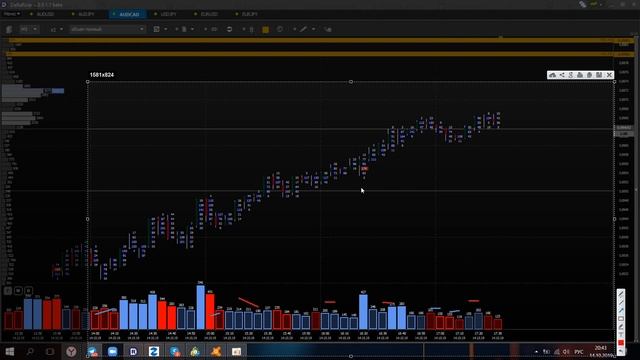Open the volume type combo box
This screenshot has height=360, width=640.
(x=107, y=29)
